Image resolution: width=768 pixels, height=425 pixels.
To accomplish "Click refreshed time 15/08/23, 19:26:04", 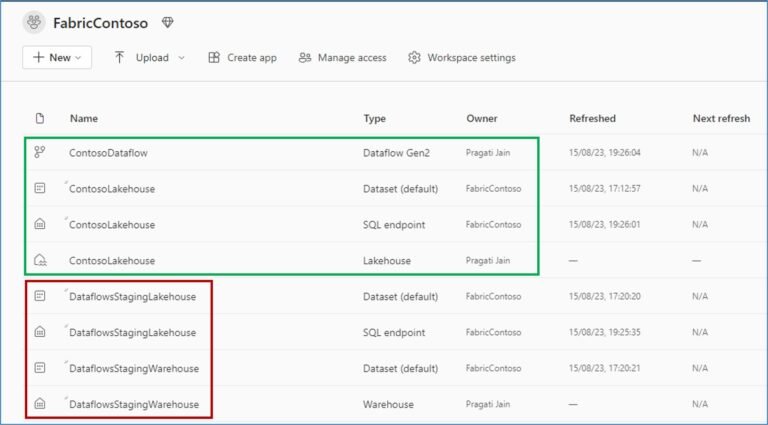I will (604, 153).
